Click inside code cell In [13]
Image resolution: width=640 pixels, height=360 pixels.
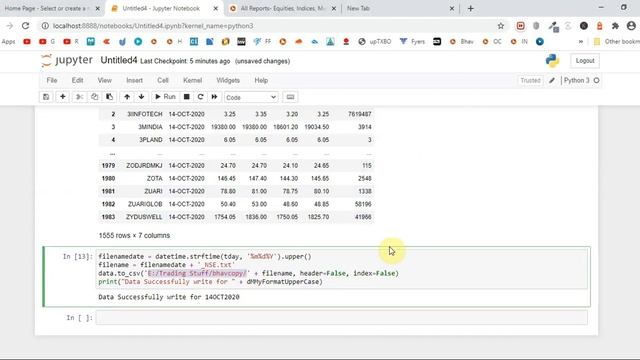click(342, 269)
